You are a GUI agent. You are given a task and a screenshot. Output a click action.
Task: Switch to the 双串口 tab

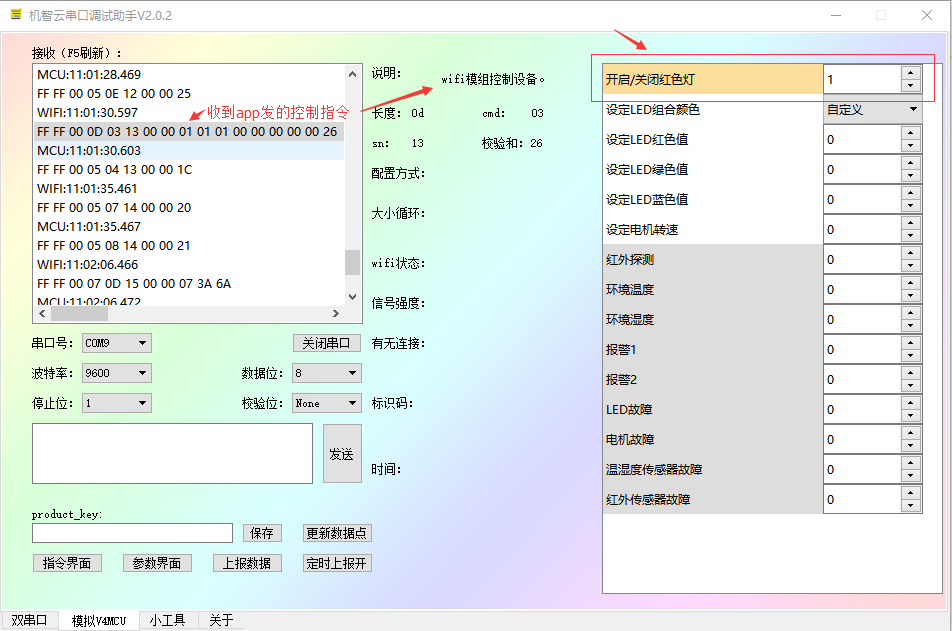[29, 619]
